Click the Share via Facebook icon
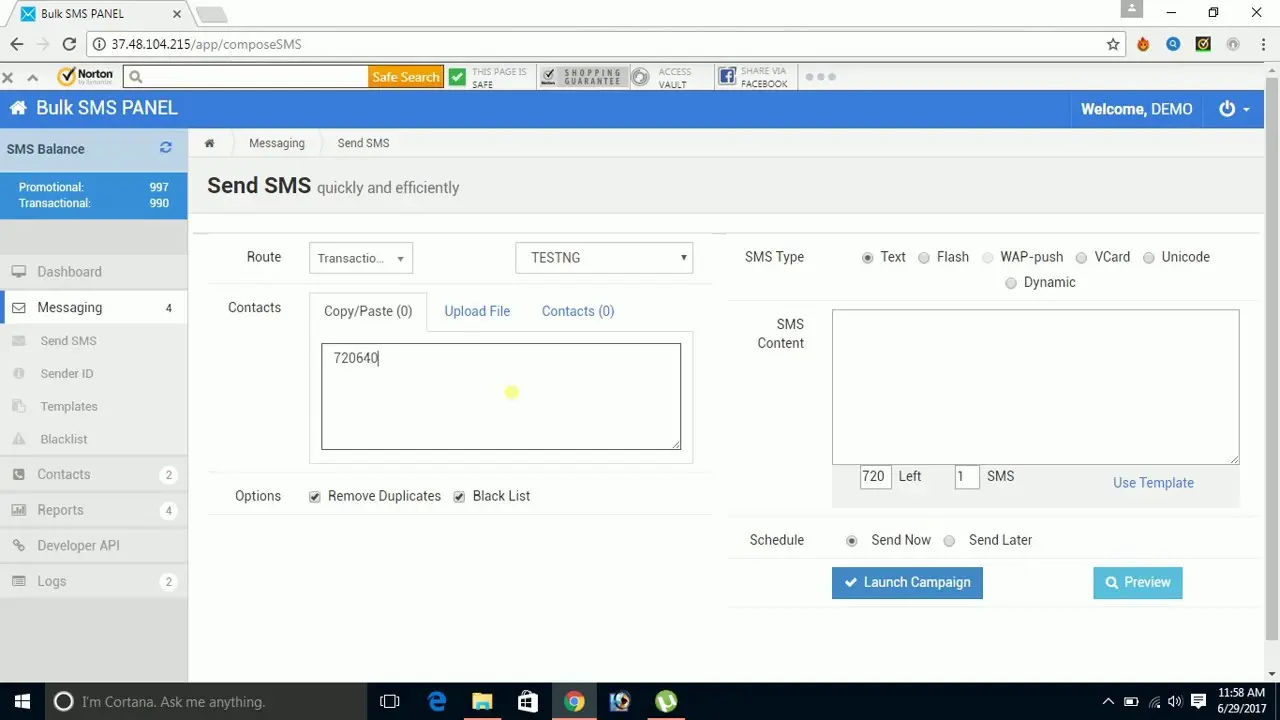 tap(727, 76)
